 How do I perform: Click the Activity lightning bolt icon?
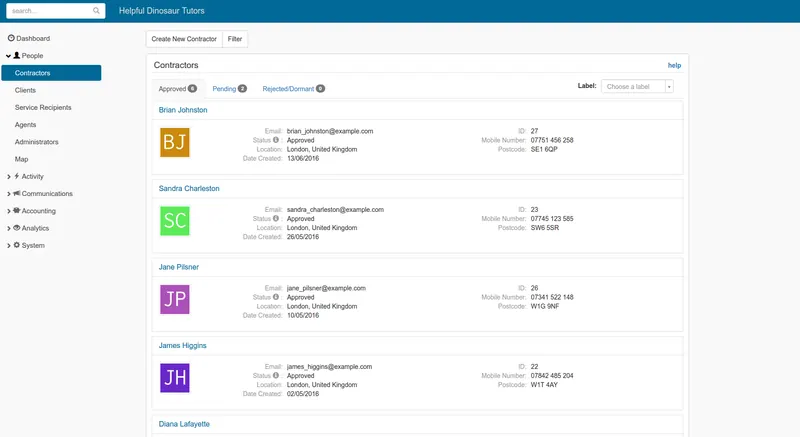pyautogui.click(x=17, y=176)
